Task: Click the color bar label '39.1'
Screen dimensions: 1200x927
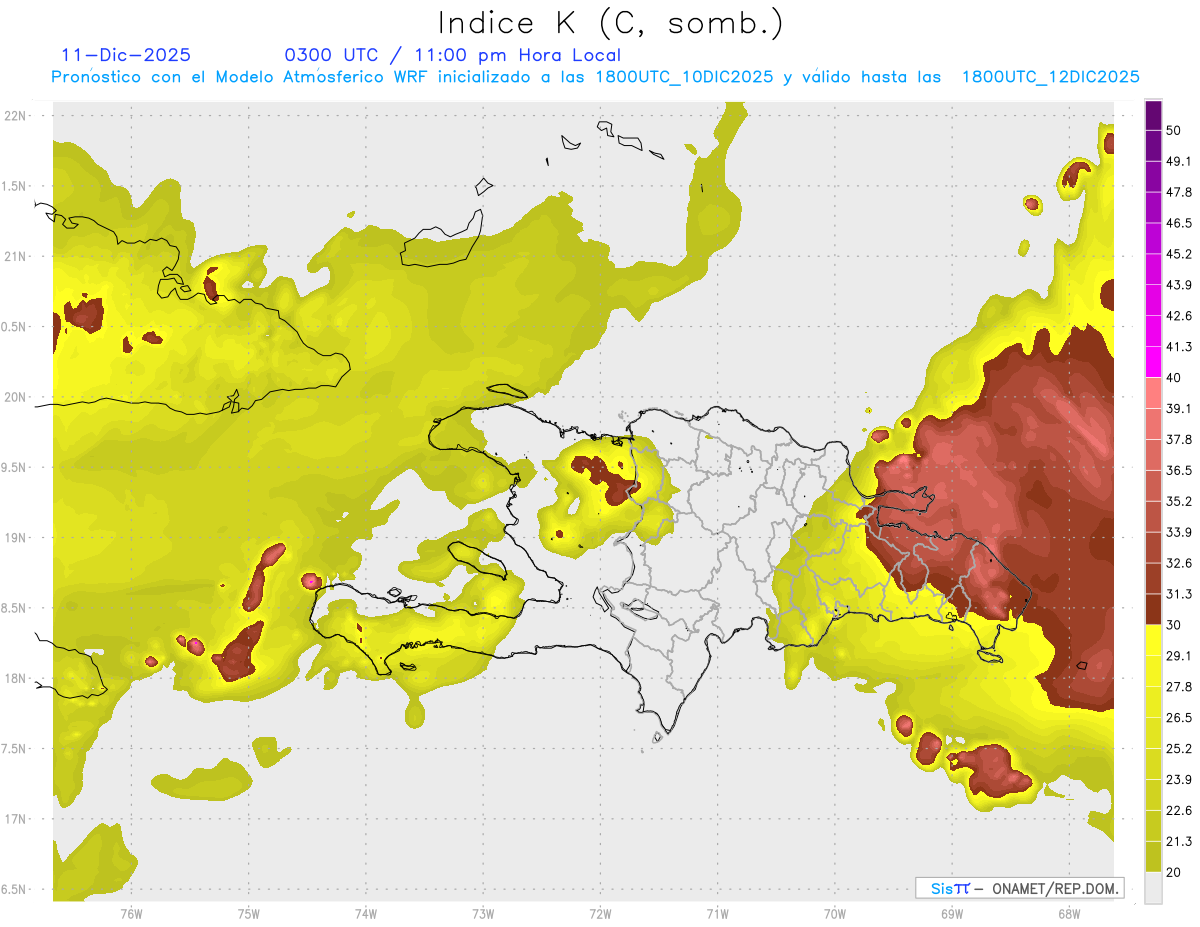Action: pos(1179,408)
